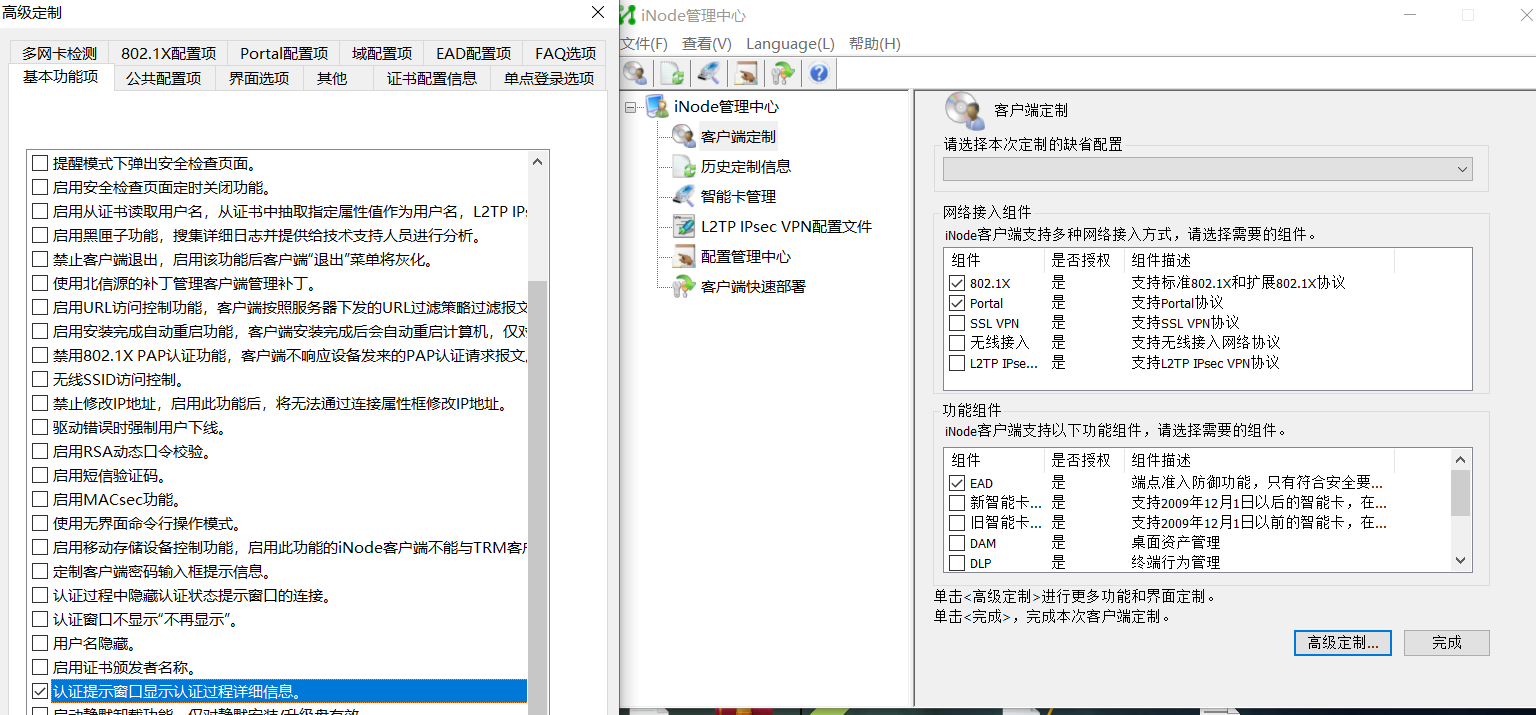Open the Language(L) menu
Screen dimensions: 1536x715
coord(790,44)
